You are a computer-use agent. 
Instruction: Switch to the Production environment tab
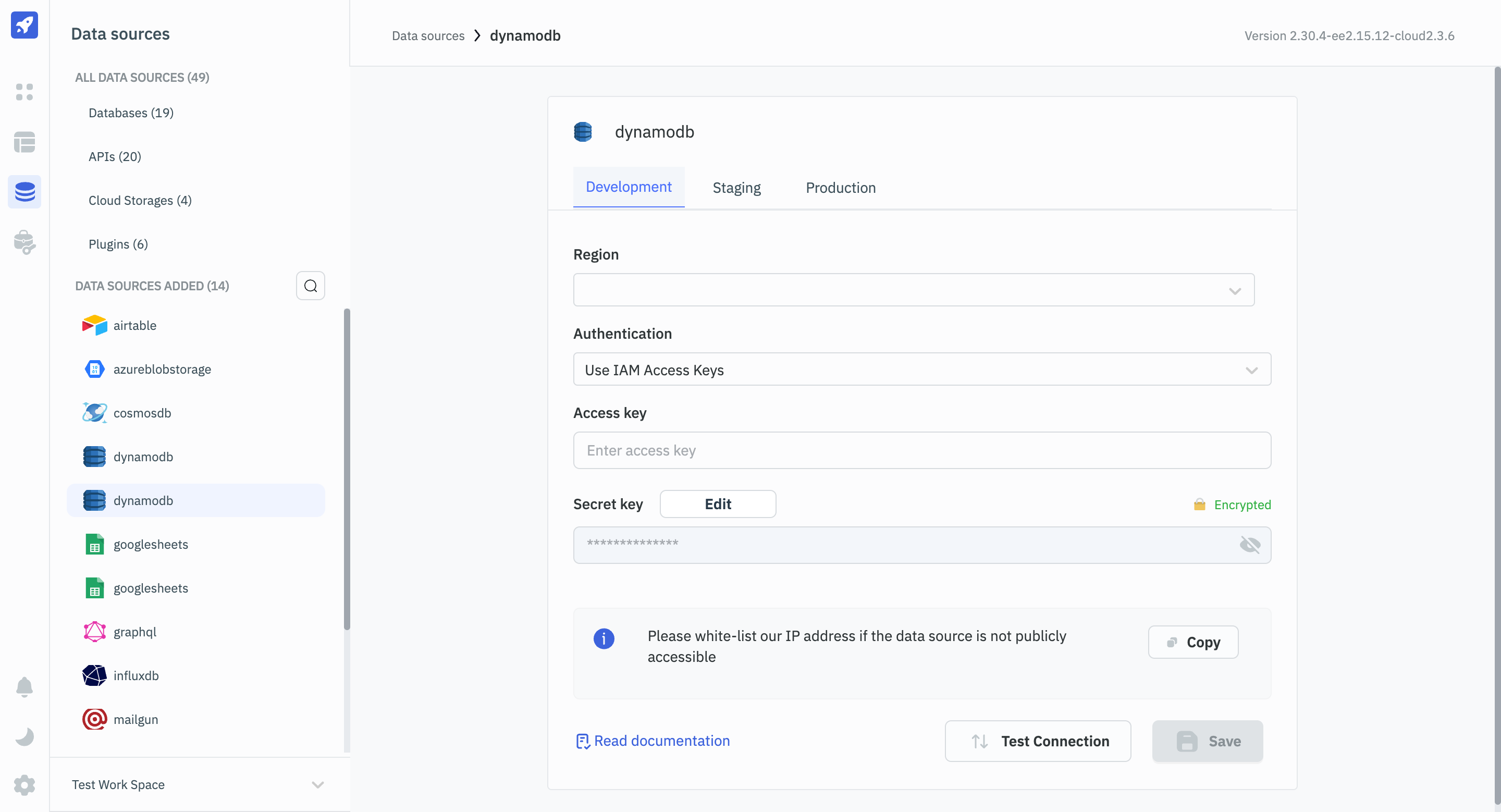click(840, 187)
